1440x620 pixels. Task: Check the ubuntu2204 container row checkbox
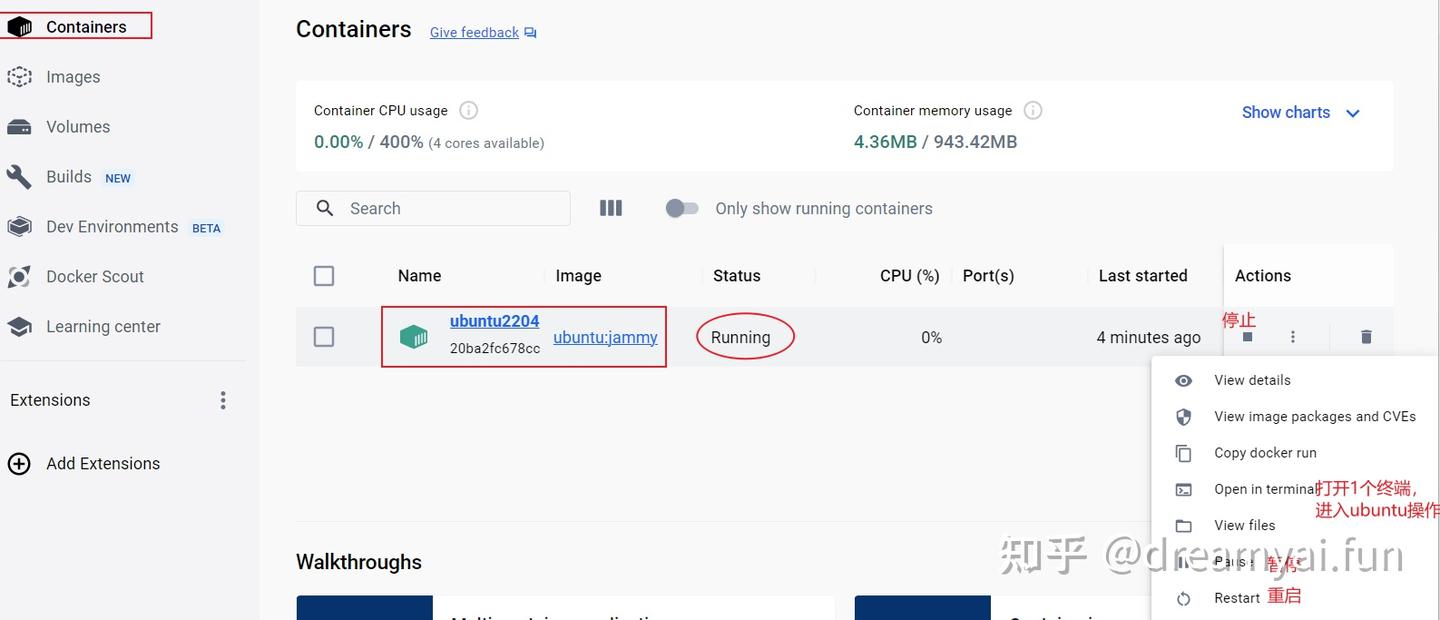pos(324,337)
